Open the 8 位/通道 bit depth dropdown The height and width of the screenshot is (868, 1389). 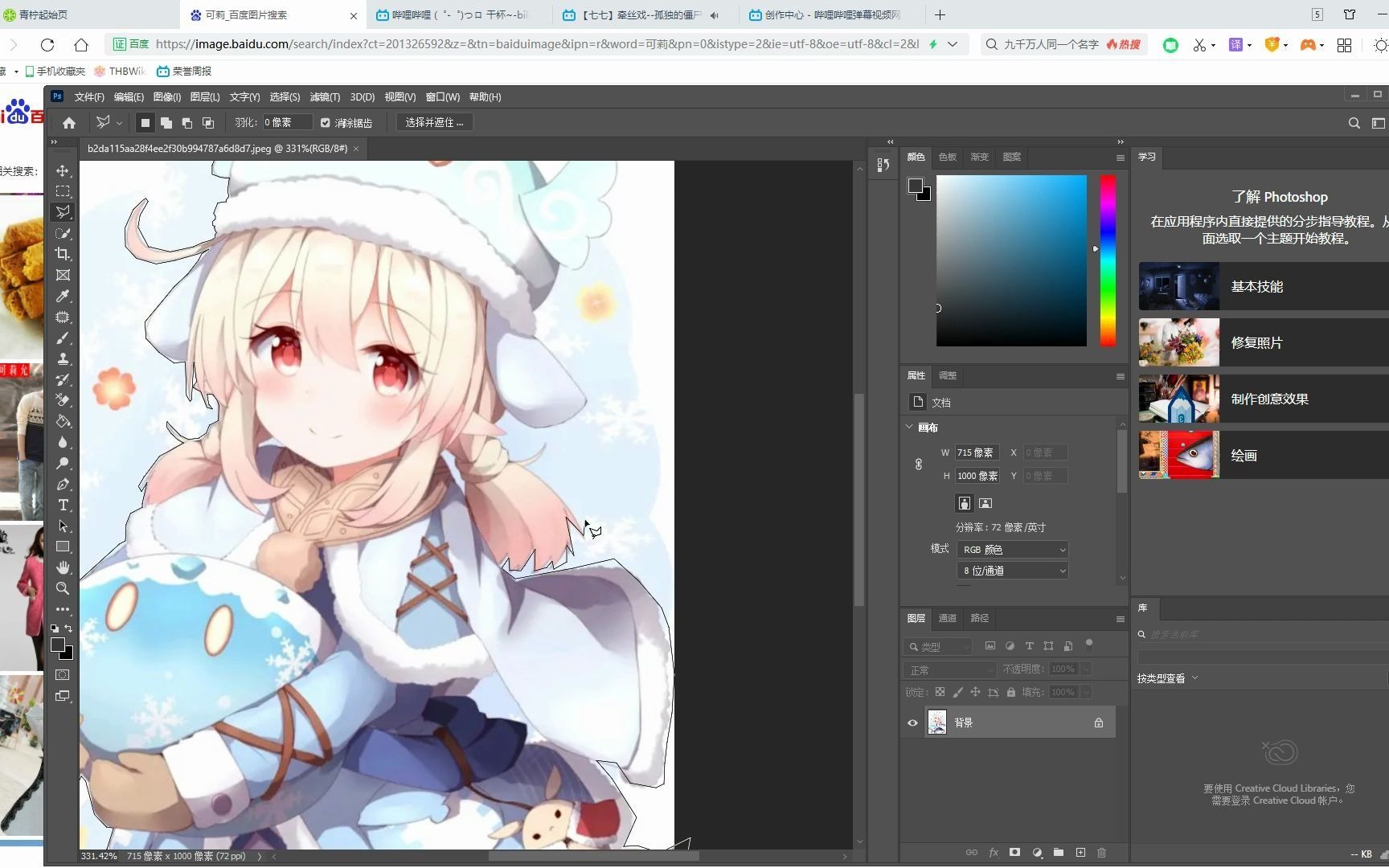click(x=1013, y=571)
